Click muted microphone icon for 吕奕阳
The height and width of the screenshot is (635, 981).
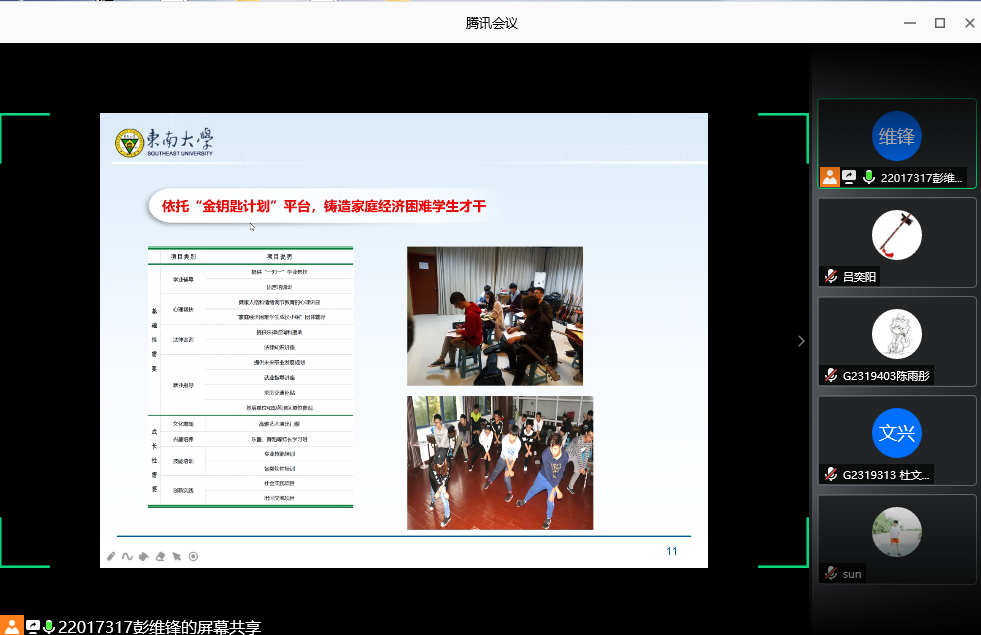830,277
